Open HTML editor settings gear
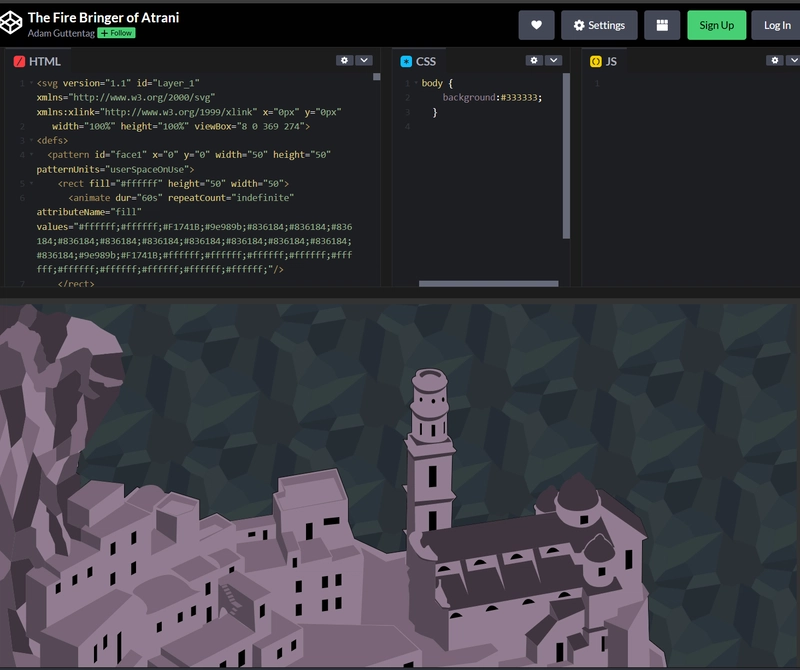The height and width of the screenshot is (670, 800). (x=345, y=61)
